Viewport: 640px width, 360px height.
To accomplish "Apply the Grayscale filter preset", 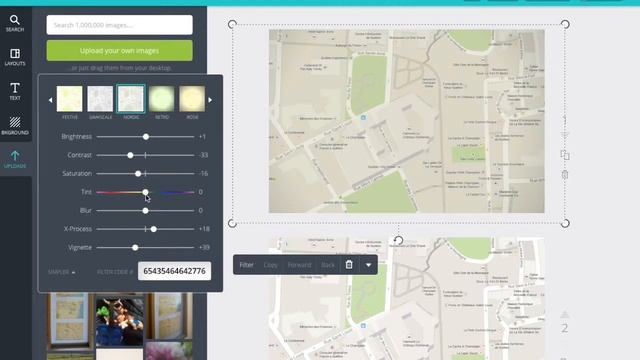I will [100, 99].
